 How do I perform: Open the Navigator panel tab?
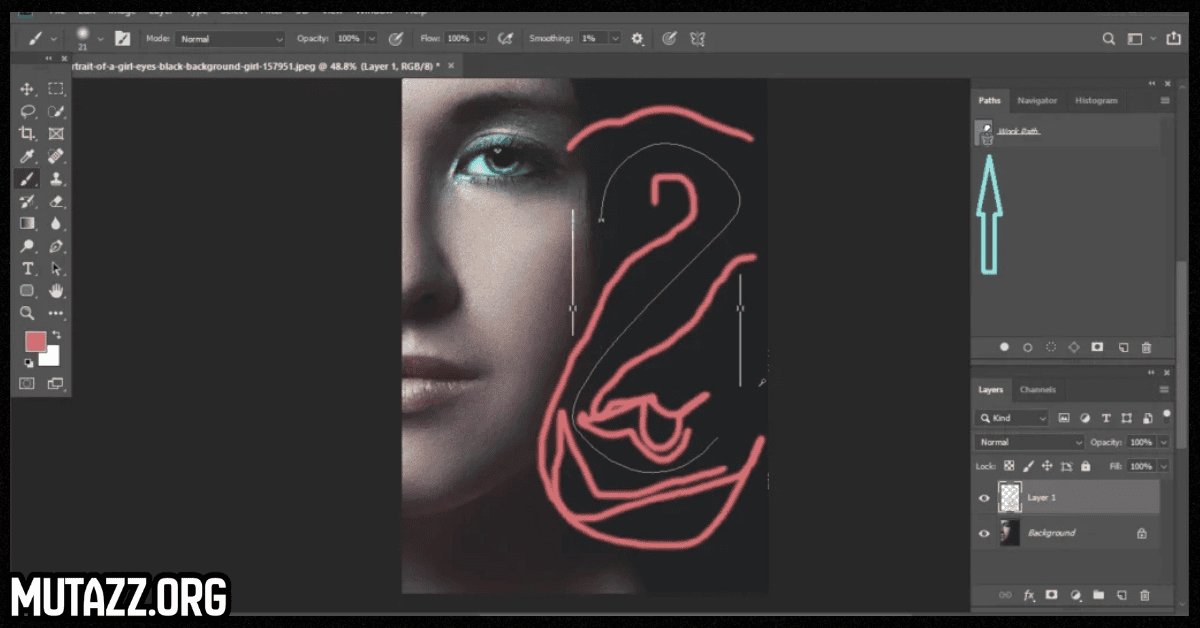[1037, 101]
